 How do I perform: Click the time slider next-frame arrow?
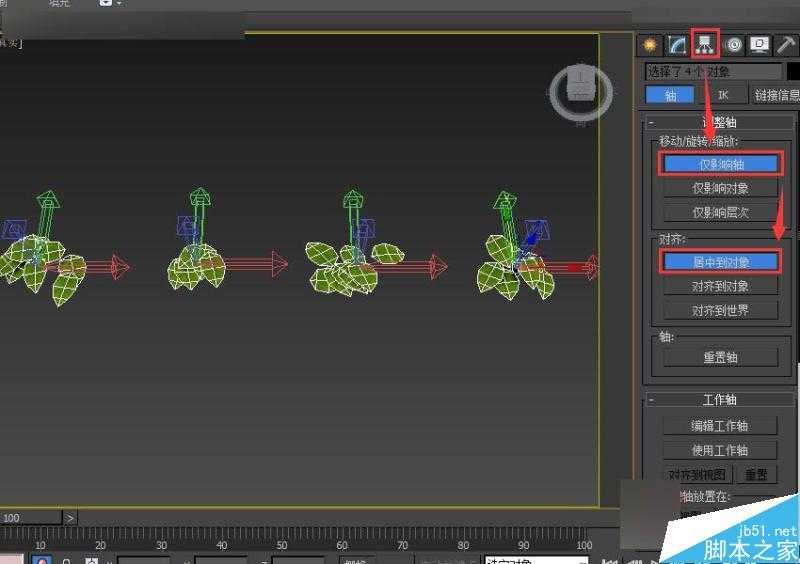70,518
